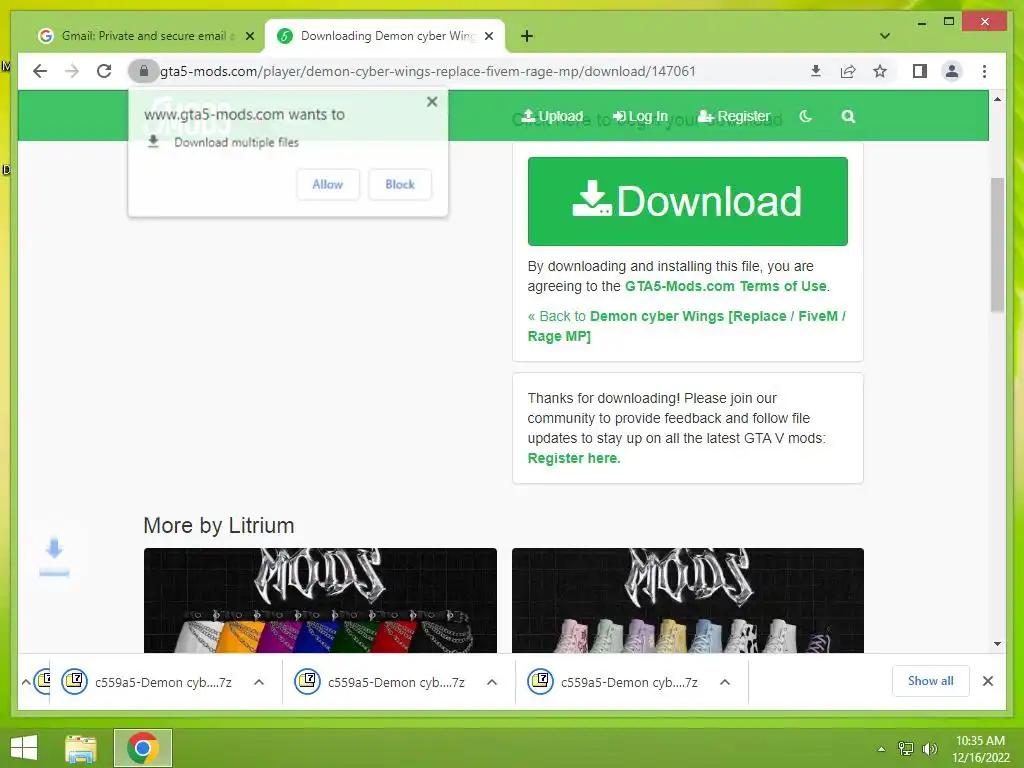Open the Upload page
The width and height of the screenshot is (1024, 768).
point(552,116)
